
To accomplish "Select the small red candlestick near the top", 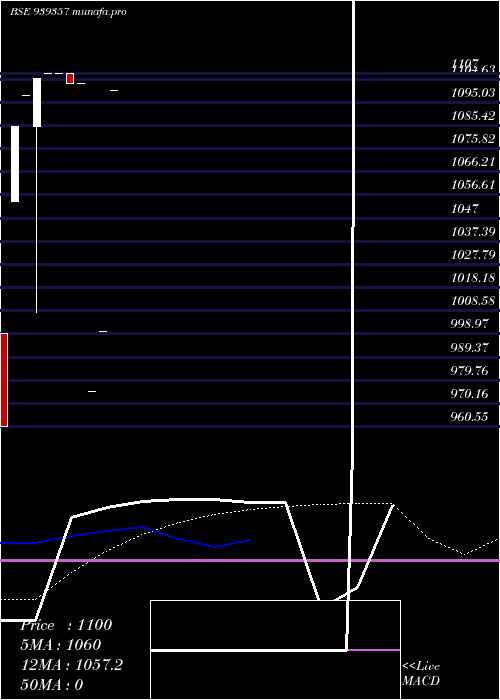I will point(70,78).
